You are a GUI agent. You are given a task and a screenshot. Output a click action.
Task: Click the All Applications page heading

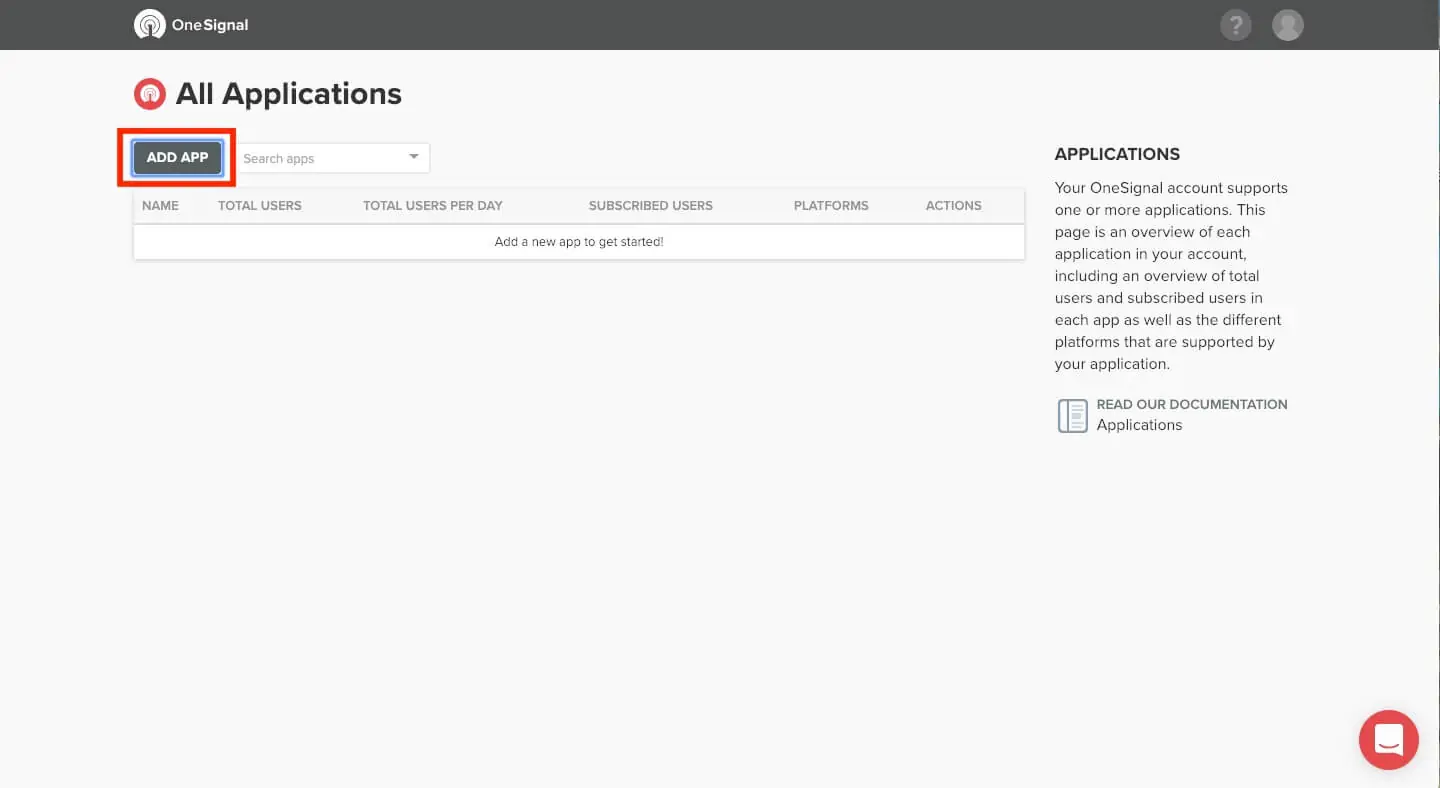click(x=289, y=94)
